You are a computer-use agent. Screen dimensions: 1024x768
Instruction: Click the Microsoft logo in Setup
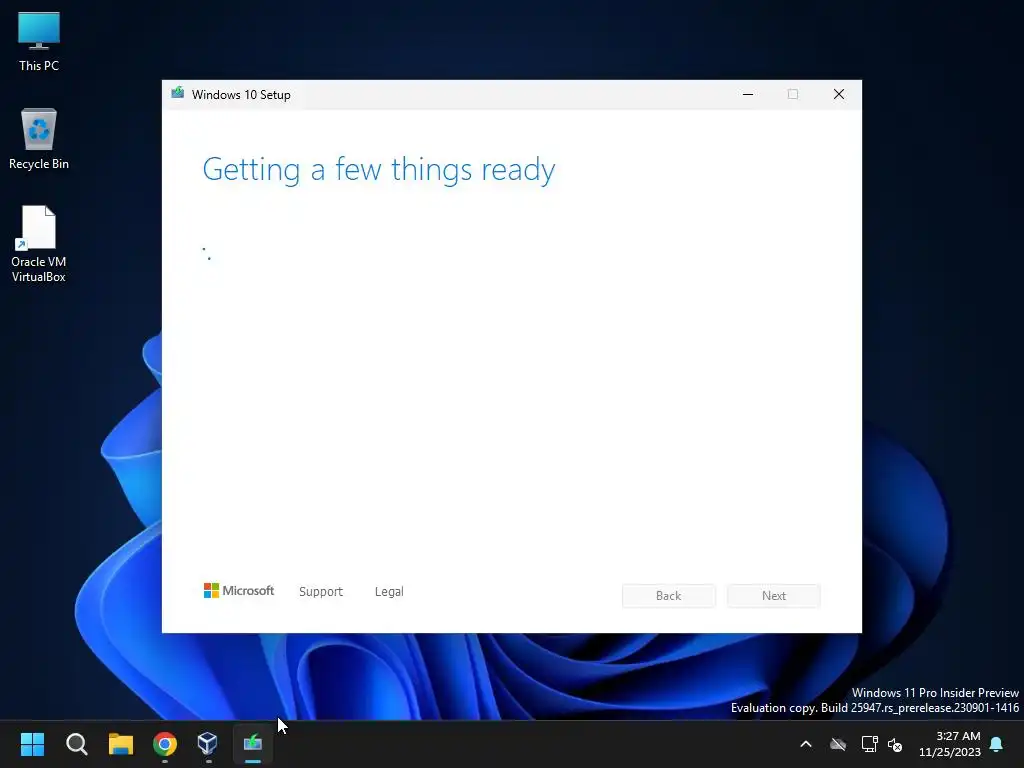(x=239, y=591)
